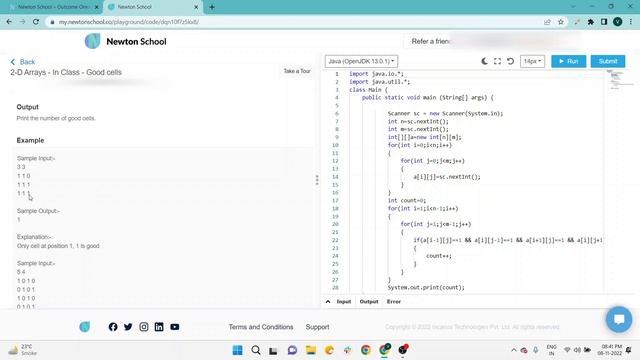Open Chrome three-dot menu
The height and width of the screenshot is (360, 640).
click(631, 22)
